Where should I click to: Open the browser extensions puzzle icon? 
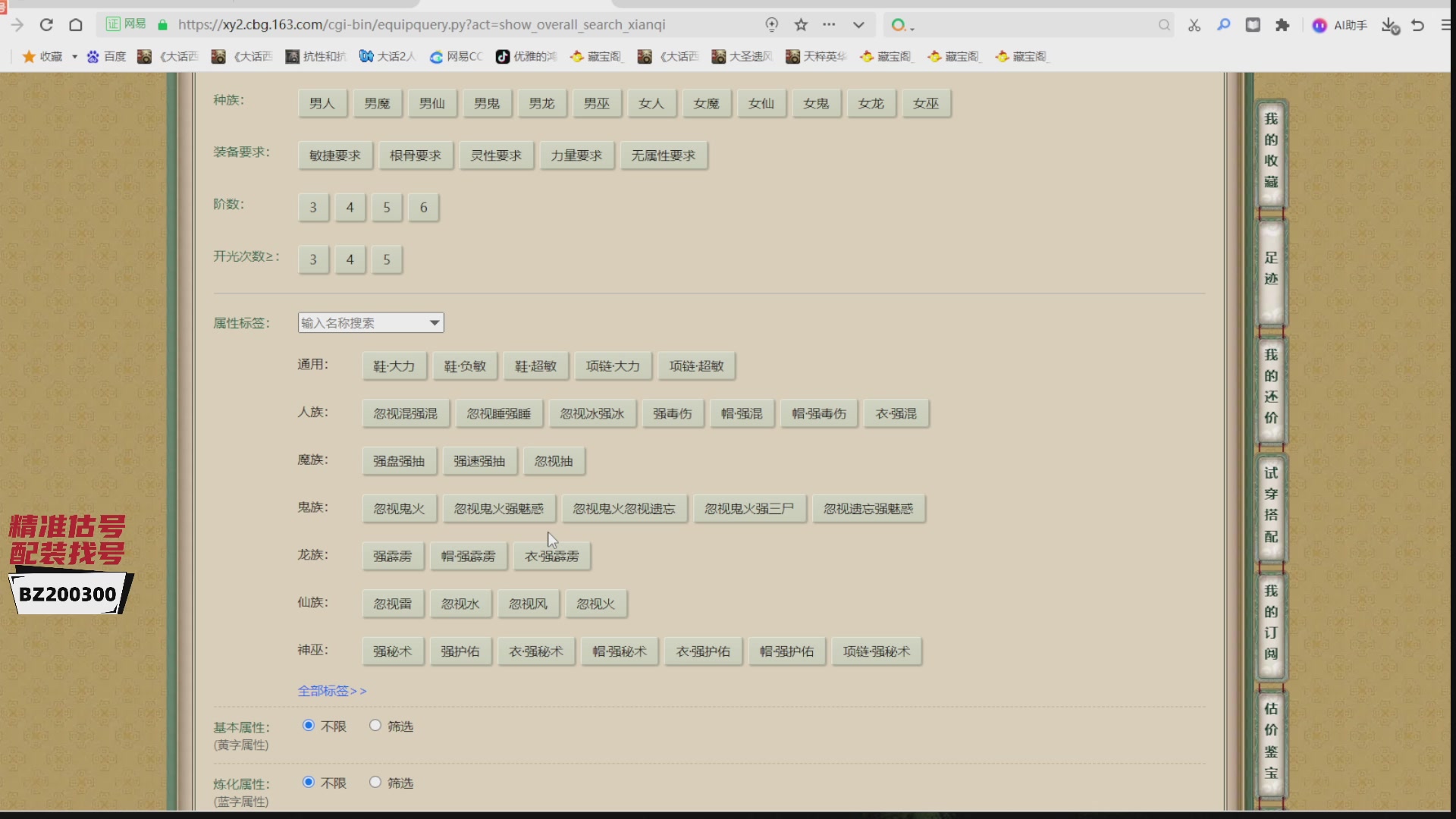tap(1282, 25)
